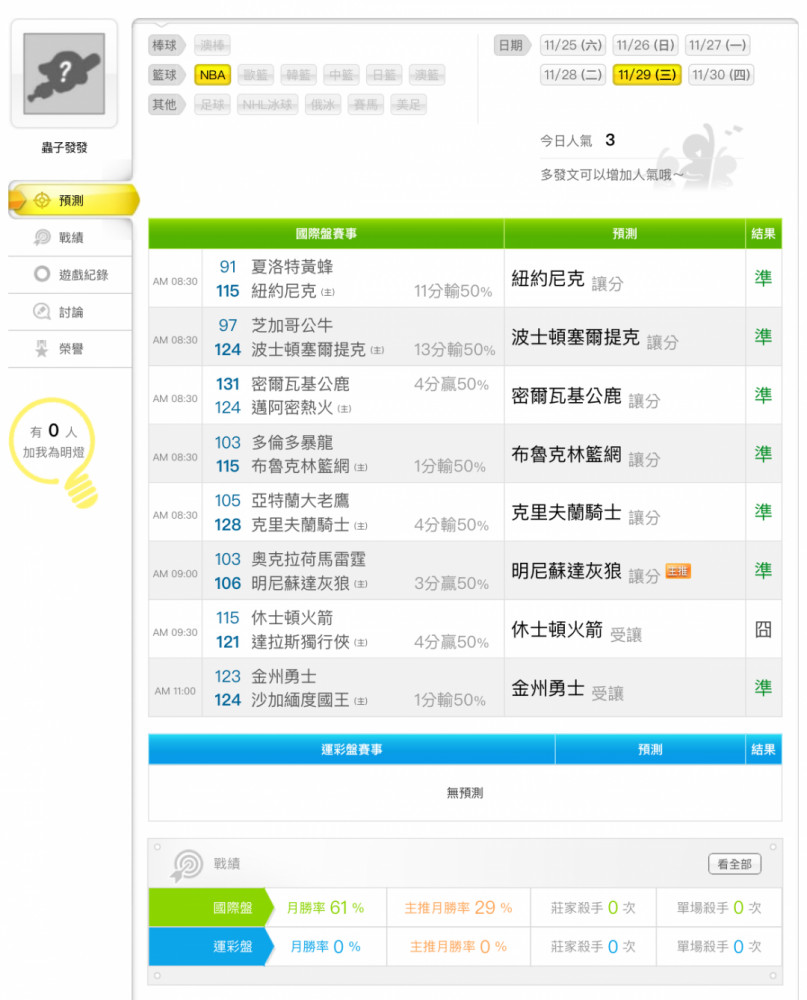Click the 月勝率 61 % stat
The width and height of the screenshot is (807, 1000).
(x=325, y=908)
